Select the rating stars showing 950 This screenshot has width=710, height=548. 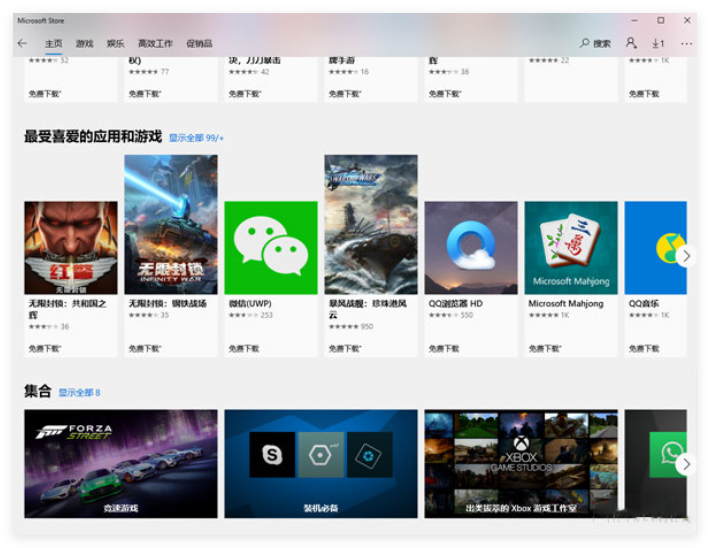click(x=351, y=327)
